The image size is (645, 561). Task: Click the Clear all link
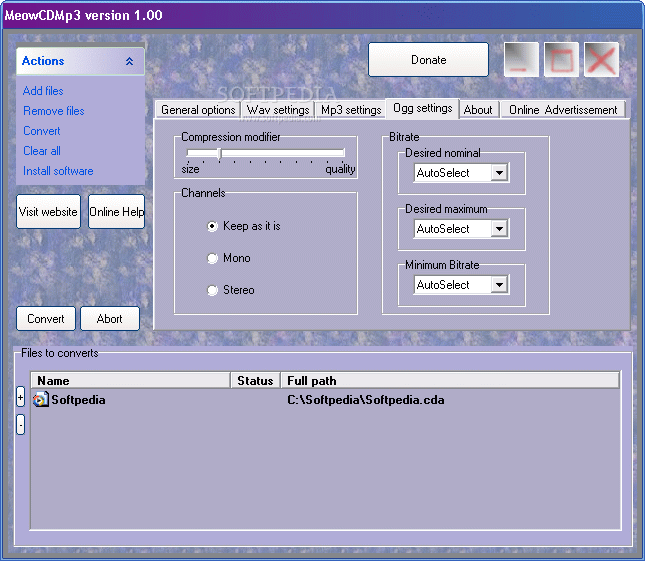tap(42, 151)
